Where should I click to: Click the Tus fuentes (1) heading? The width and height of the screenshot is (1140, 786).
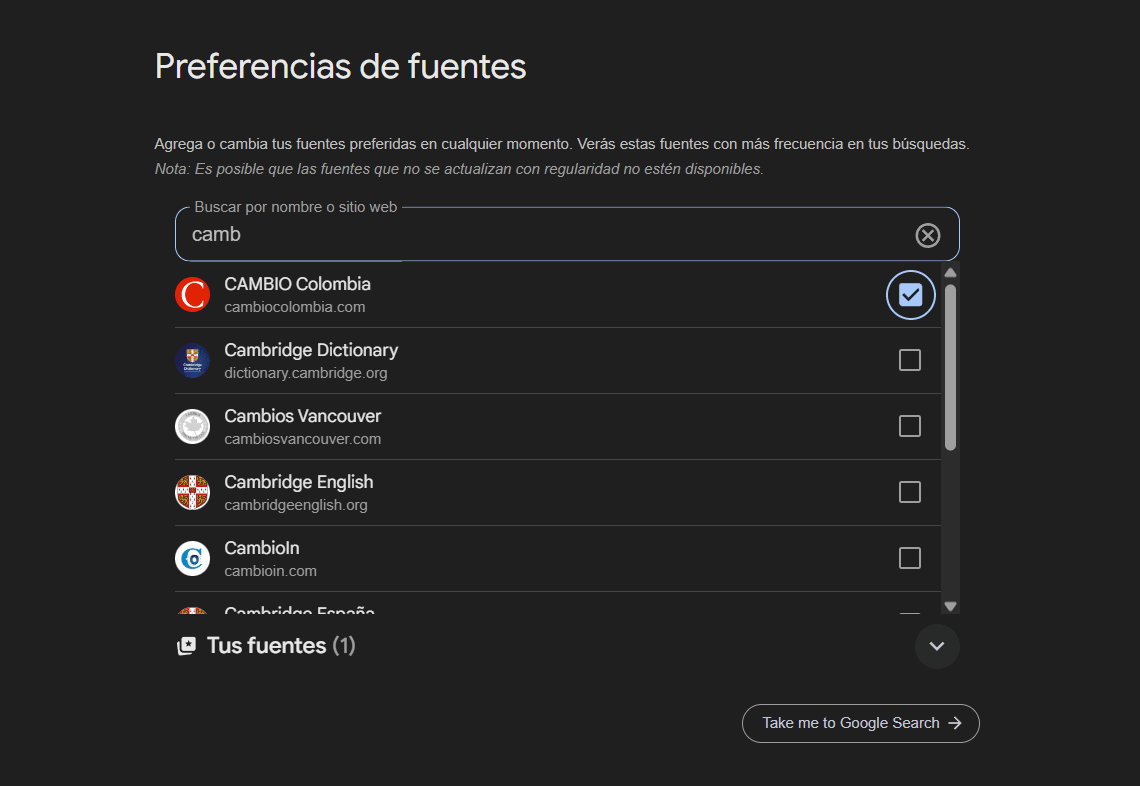(281, 646)
